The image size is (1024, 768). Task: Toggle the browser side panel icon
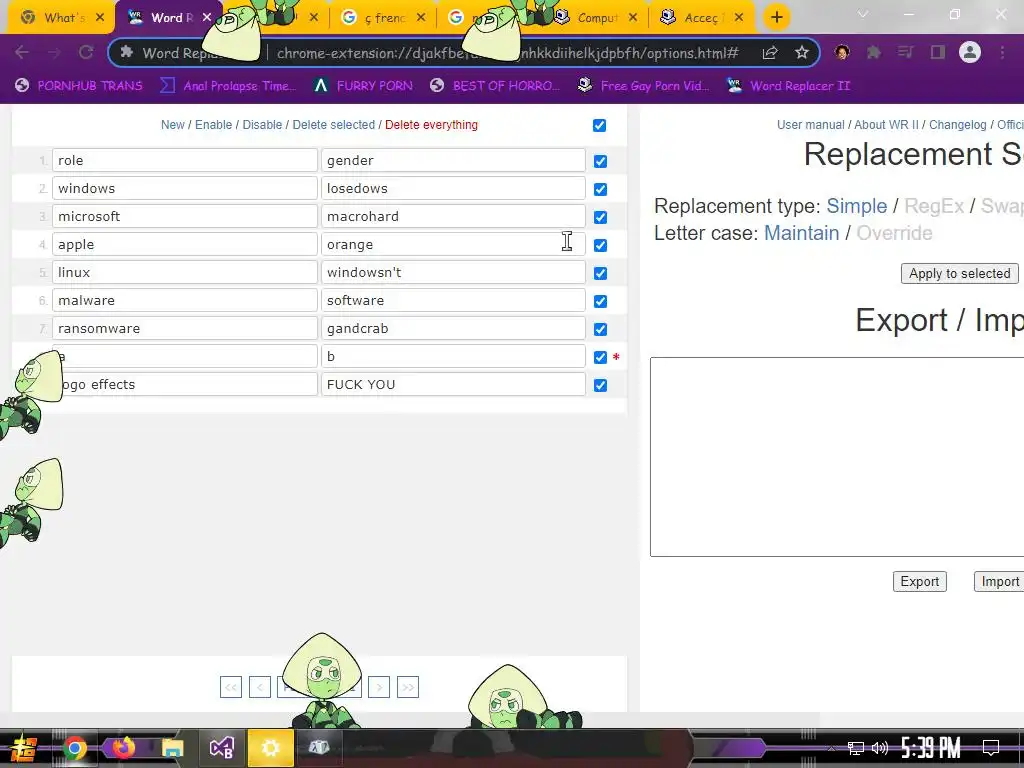(937, 52)
